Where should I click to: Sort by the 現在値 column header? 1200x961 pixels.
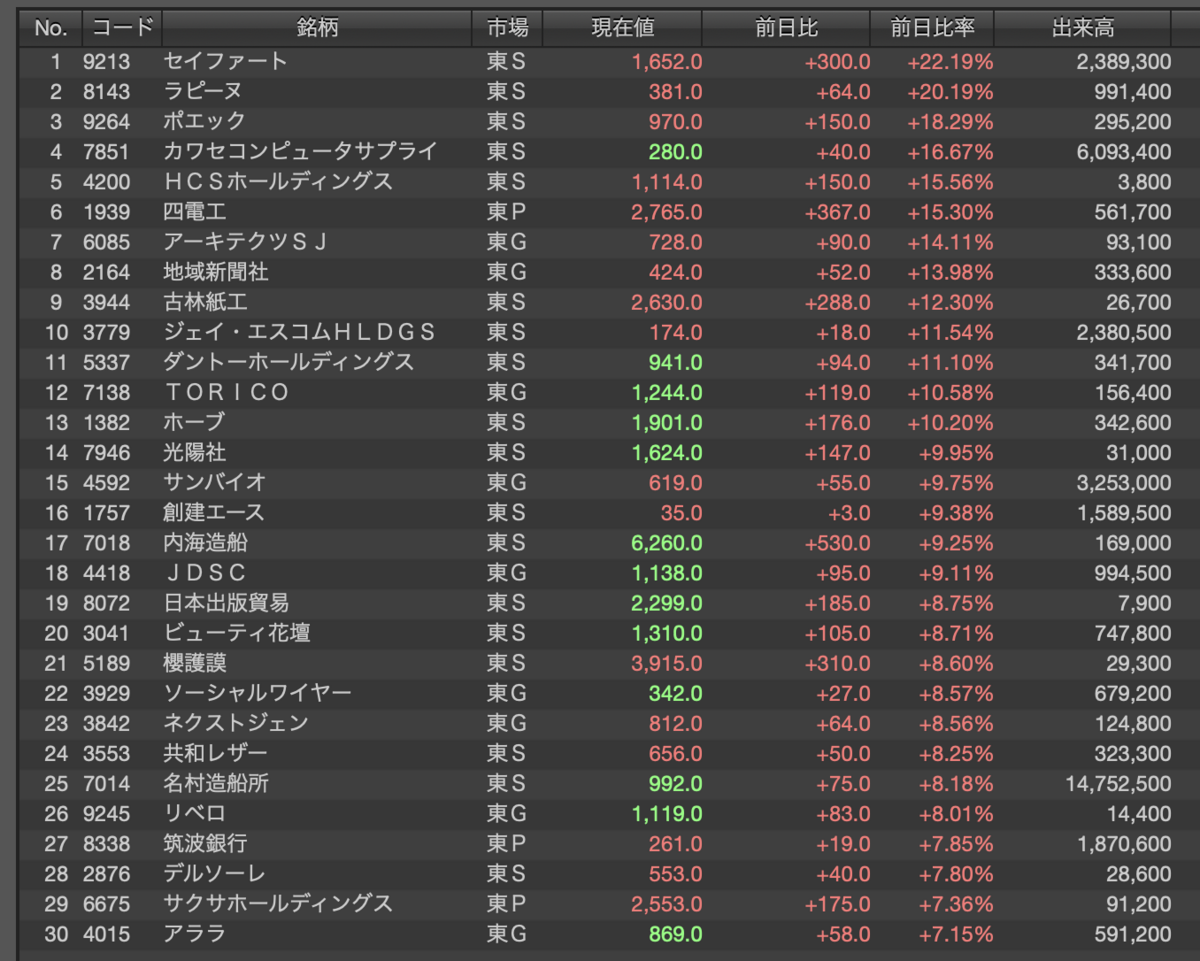coord(622,28)
